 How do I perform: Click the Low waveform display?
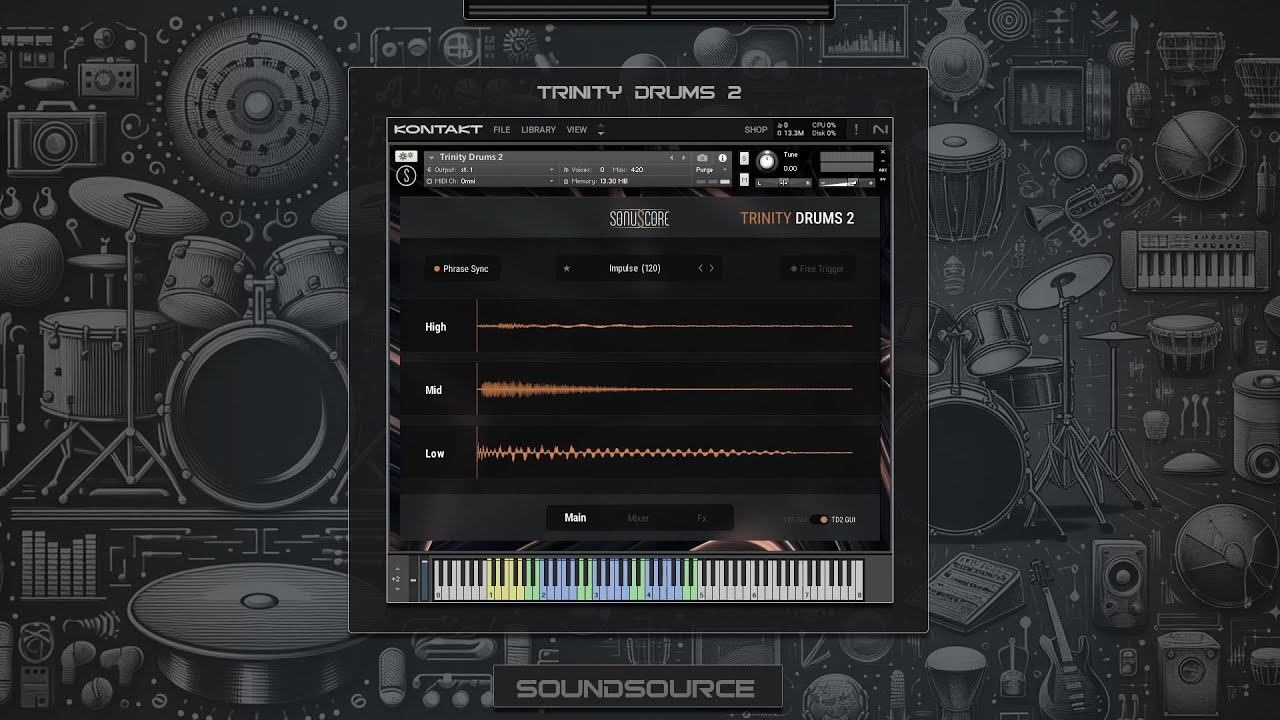click(665, 452)
